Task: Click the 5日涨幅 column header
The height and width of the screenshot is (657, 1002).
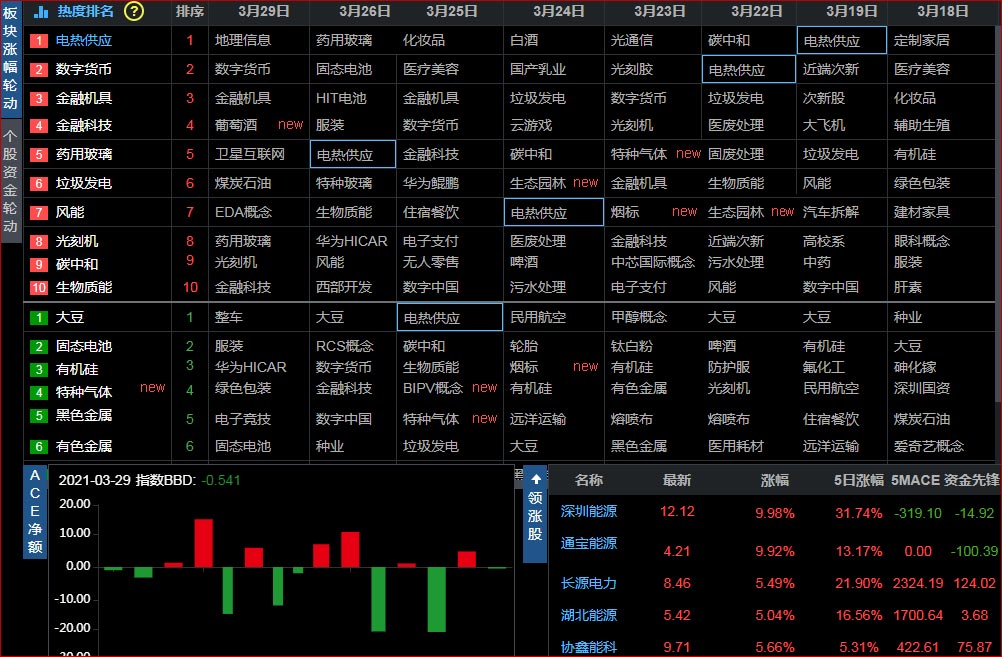Action: [x=858, y=480]
